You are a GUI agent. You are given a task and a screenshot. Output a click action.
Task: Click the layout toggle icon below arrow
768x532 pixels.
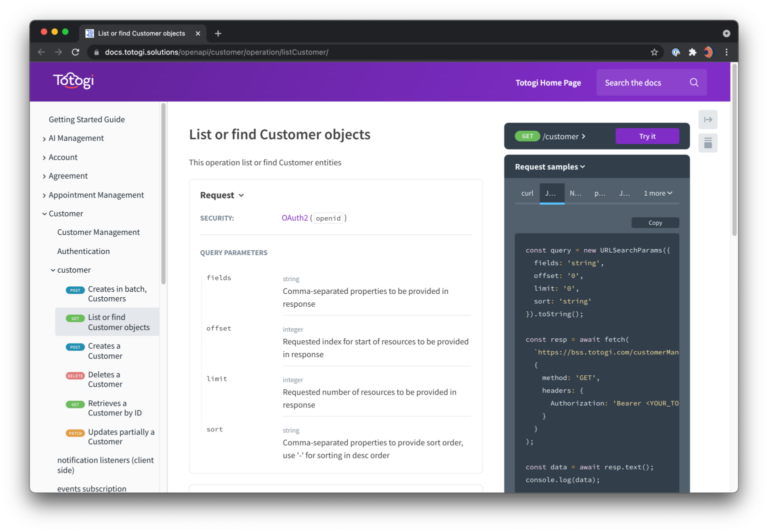point(708,143)
